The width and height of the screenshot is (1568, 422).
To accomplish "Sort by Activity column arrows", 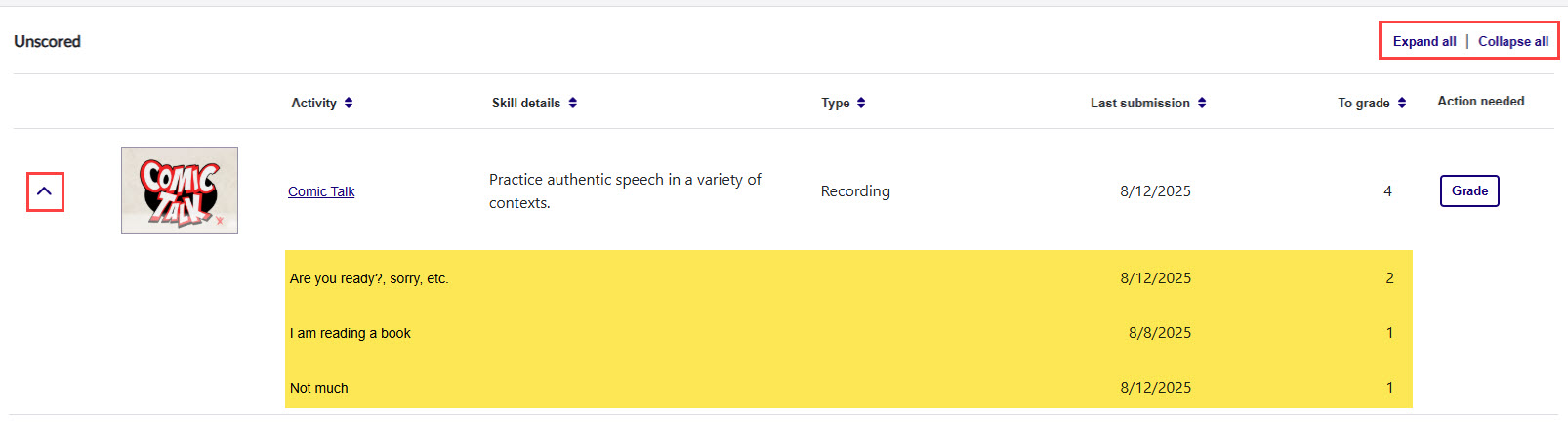I will click(349, 104).
